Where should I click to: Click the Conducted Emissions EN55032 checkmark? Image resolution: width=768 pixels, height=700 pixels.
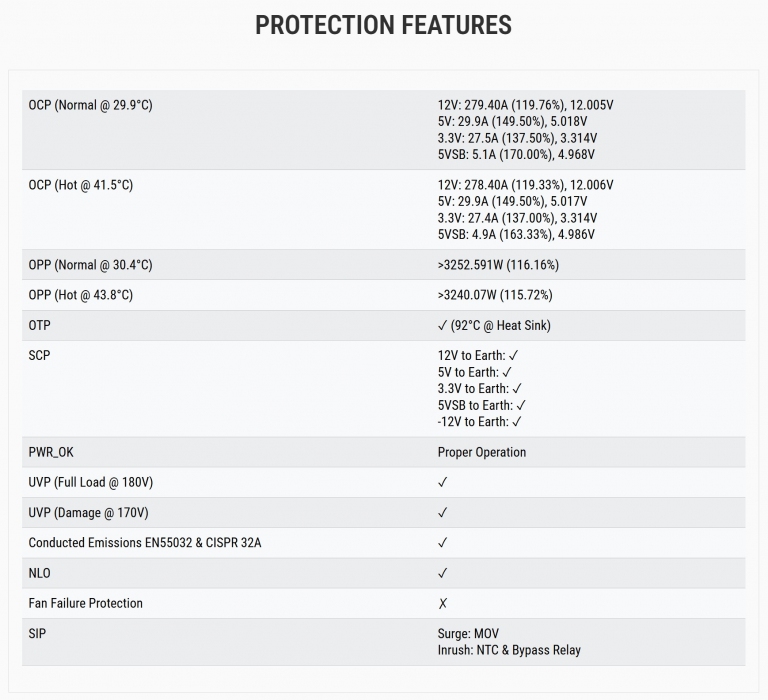[443, 543]
